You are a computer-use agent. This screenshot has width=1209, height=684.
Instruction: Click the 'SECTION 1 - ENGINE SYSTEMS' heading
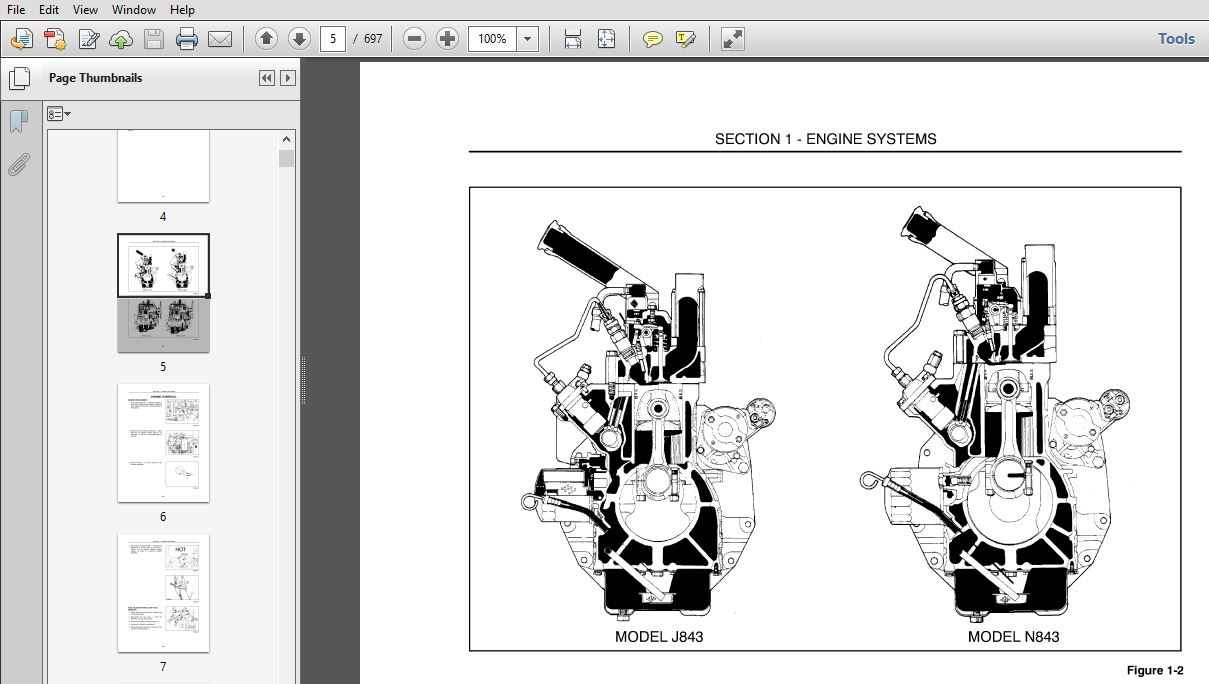pos(825,139)
